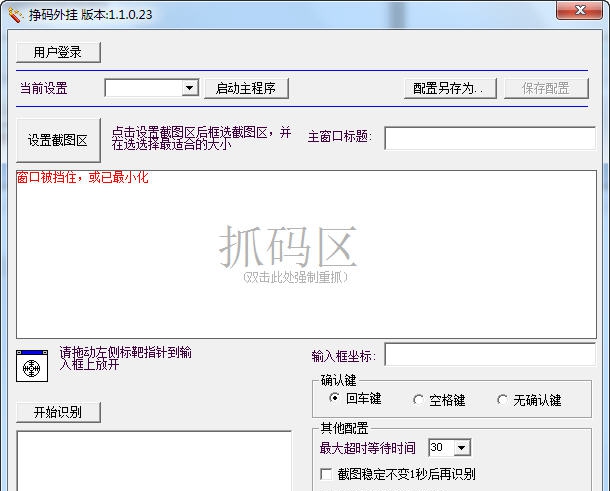Click the 挣码外挂 title bar app icon

15,15
